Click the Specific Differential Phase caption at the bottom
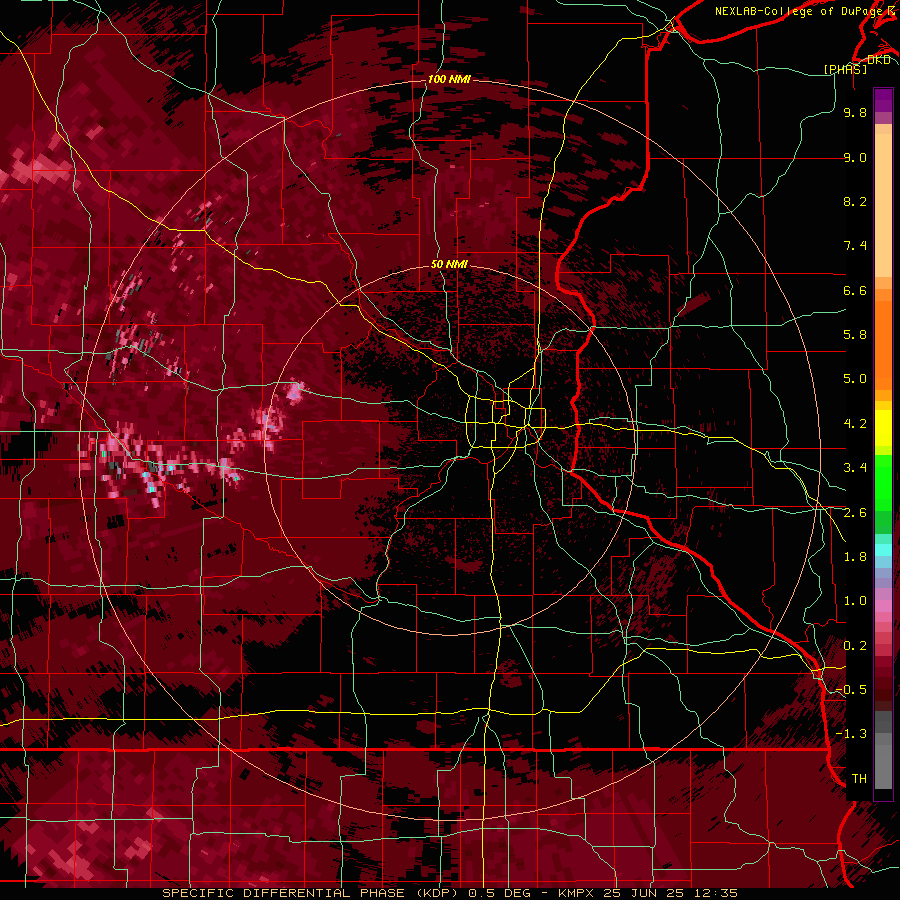Image resolution: width=900 pixels, height=900 pixels. [x=450, y=893]
